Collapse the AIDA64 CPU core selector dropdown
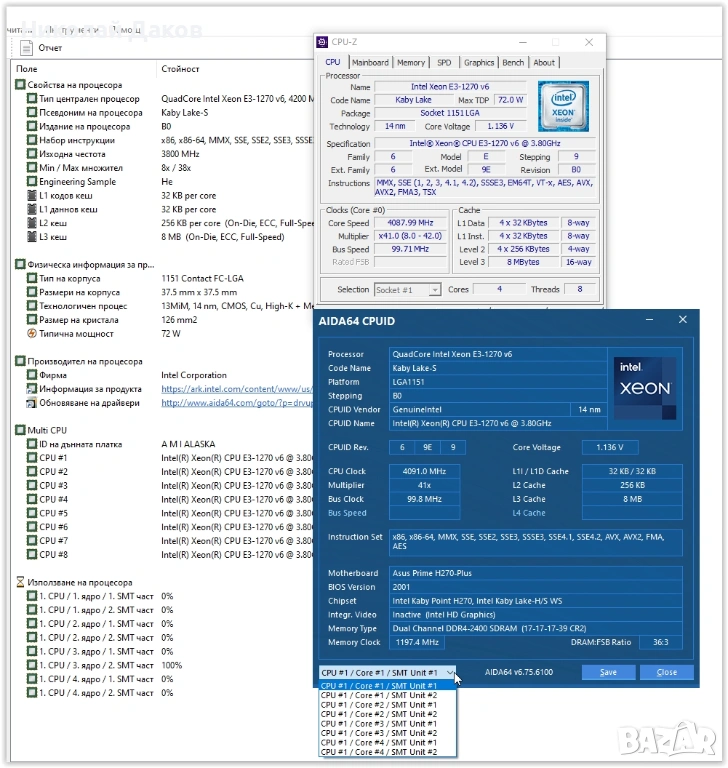728x768 pixels. 451,673
